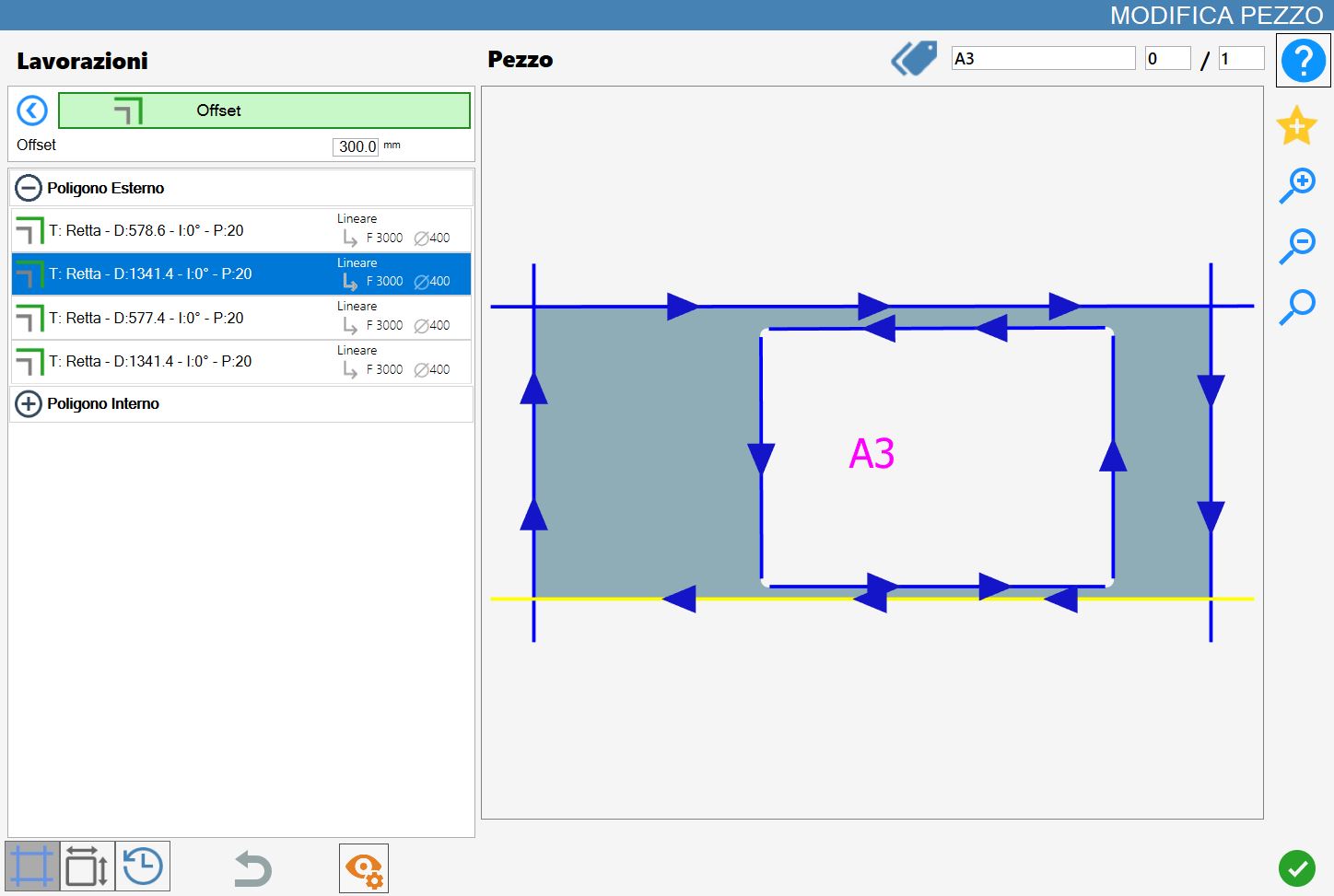Toggle the orange eye visibility settings
This screenshot has width=1334, height=896.
(x=364, y=868)
